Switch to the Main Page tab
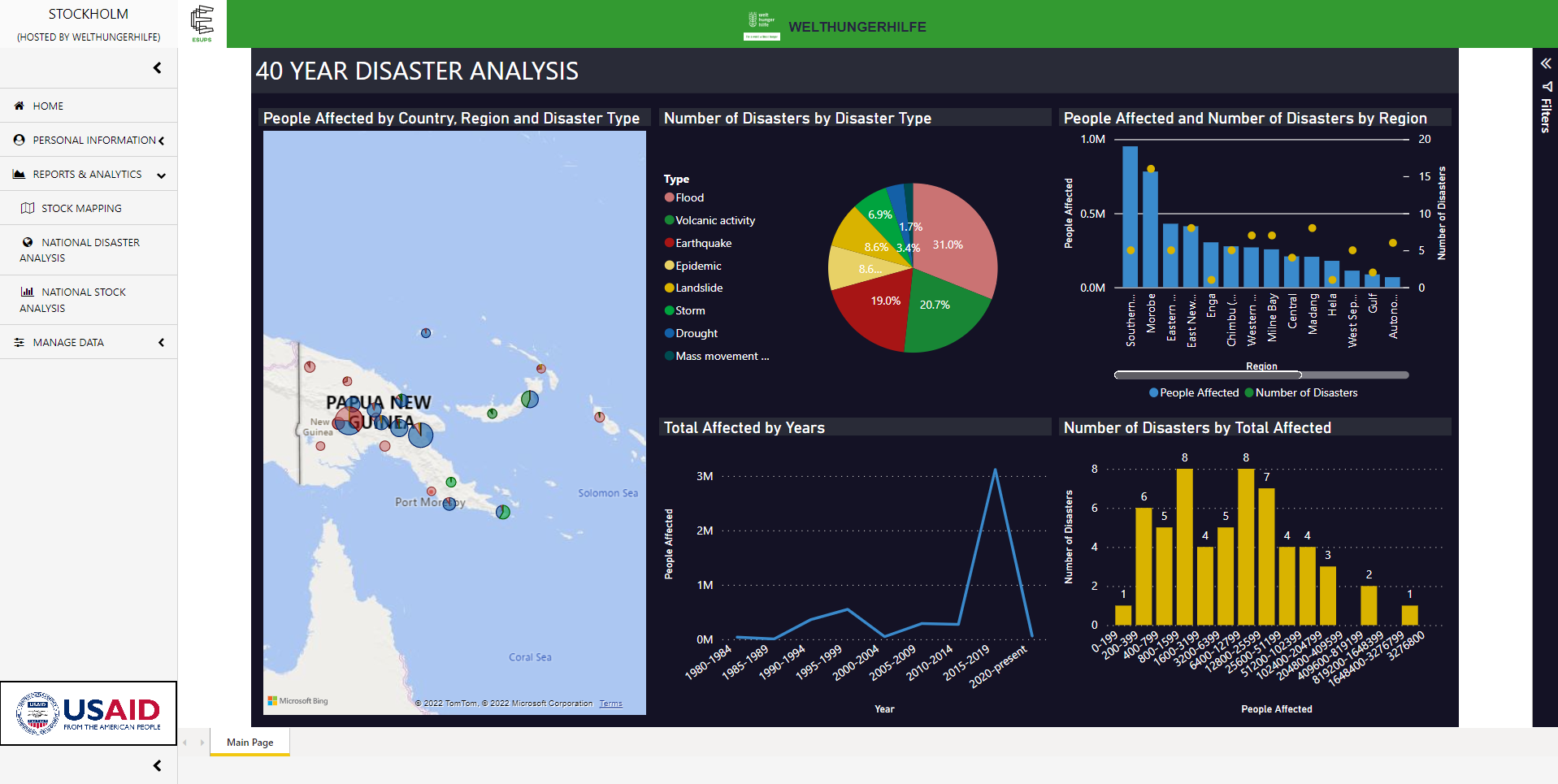The image size is (1558, 784). pyautogui.click(x=249, y=742)
